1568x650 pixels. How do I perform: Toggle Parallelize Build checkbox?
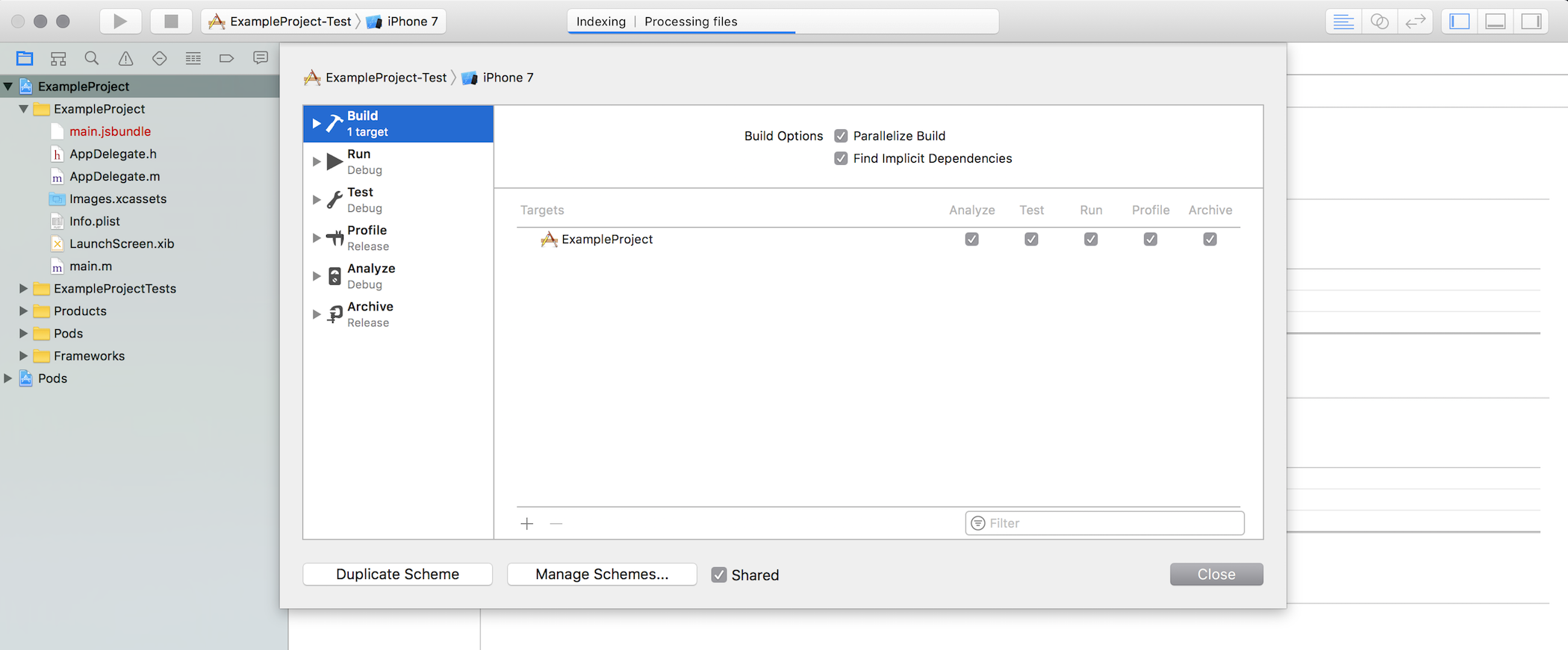pos(841,136)
